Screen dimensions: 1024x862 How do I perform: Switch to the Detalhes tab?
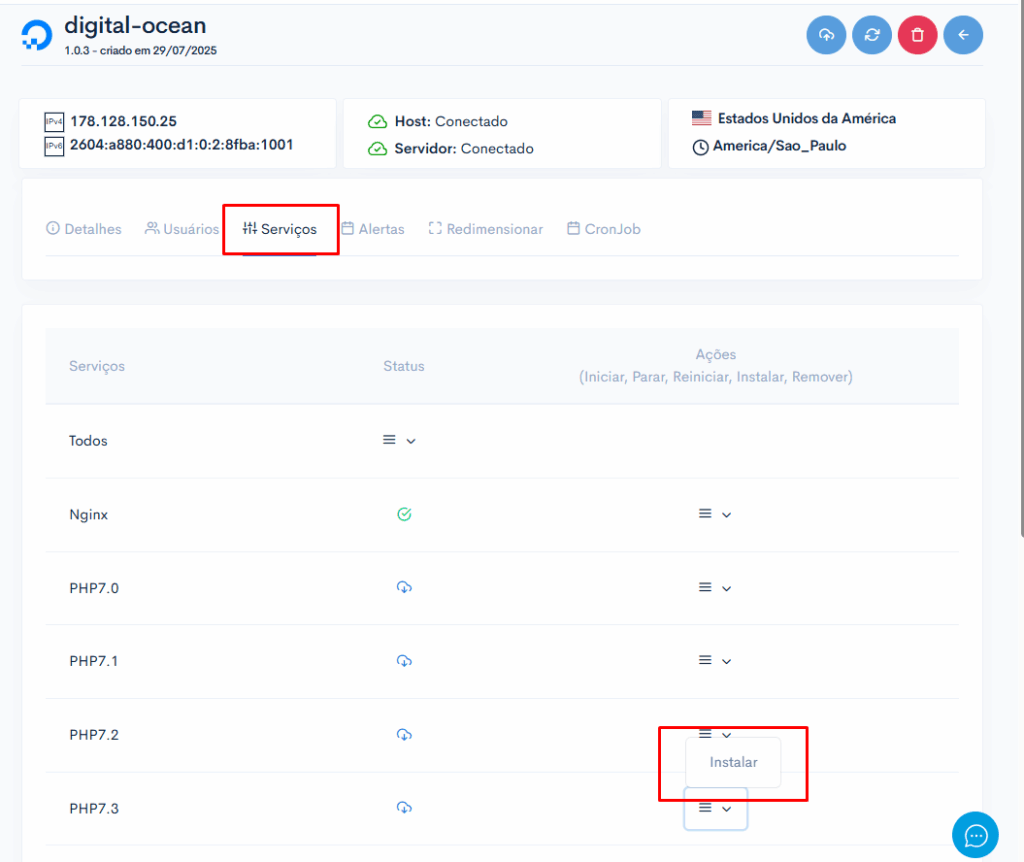(84, 229)
